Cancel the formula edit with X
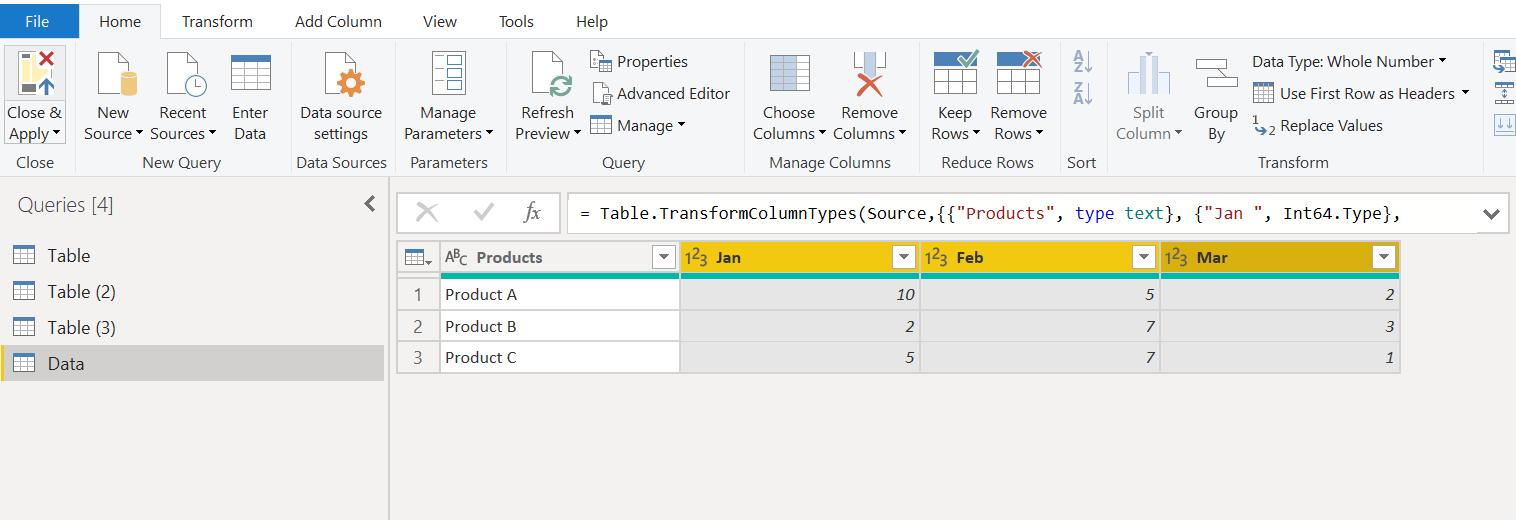 (x=427, y=212)
